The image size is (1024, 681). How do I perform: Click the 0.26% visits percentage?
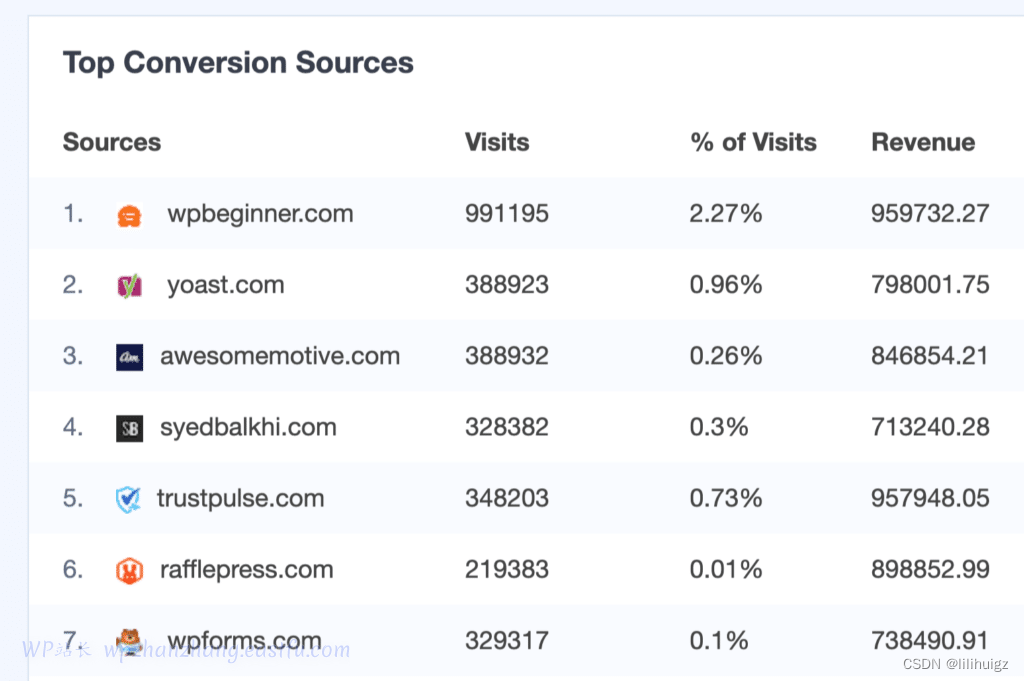pyautogui.click(x=726, y=356)
